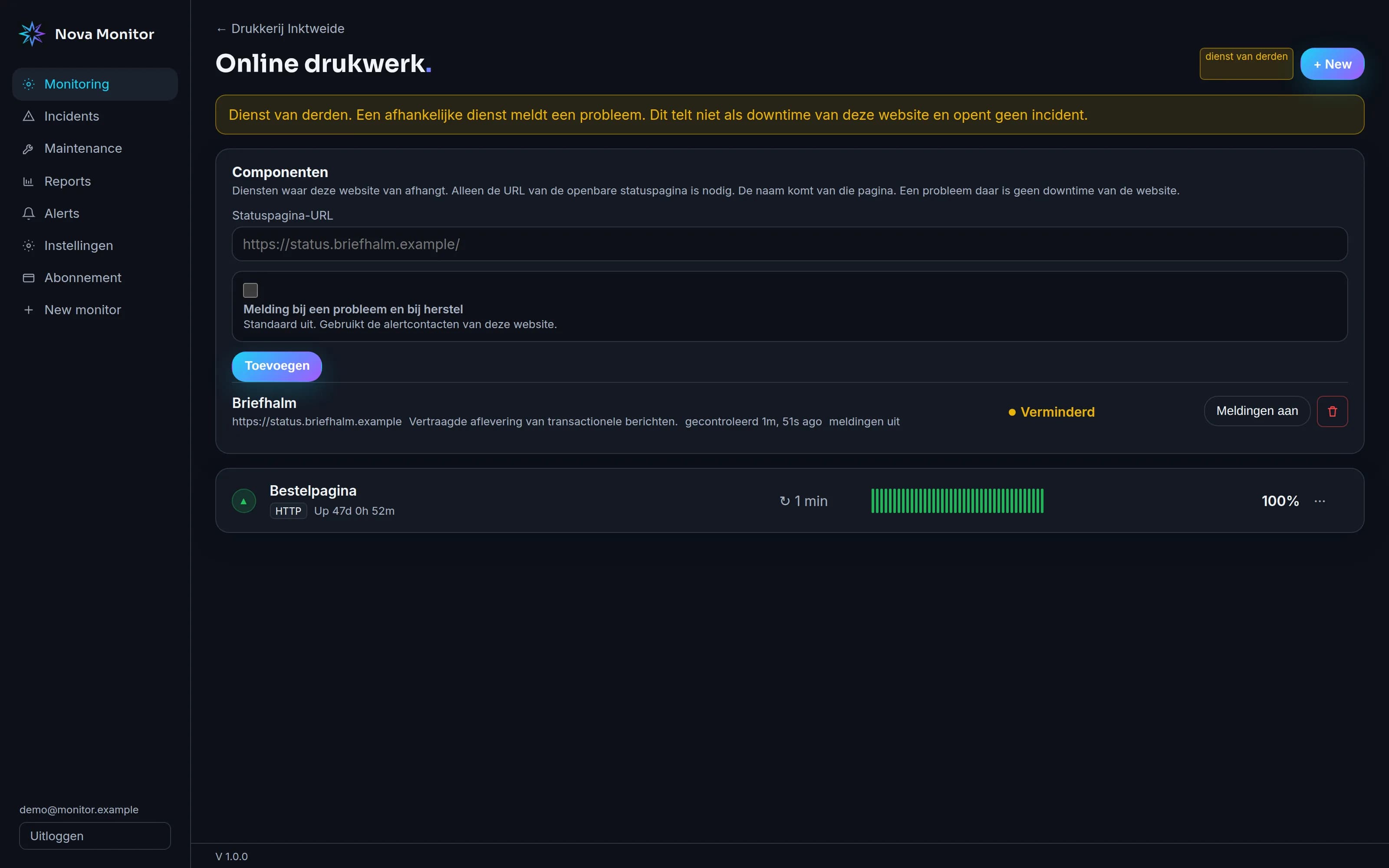Click the Abonnement card icon
Image resolution: width=1389 pixels, height=868 pixels.
(x=29, y=278)
